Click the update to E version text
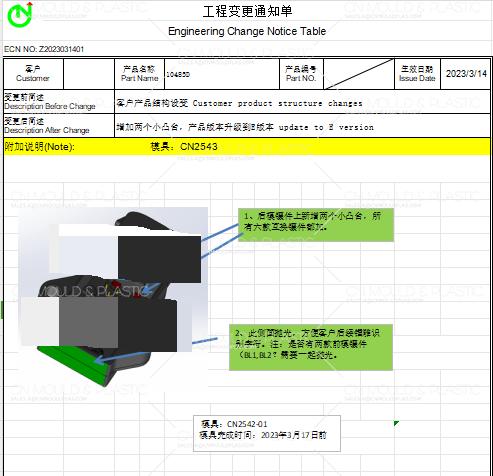The image size is (493, 476). coord(326,127)
